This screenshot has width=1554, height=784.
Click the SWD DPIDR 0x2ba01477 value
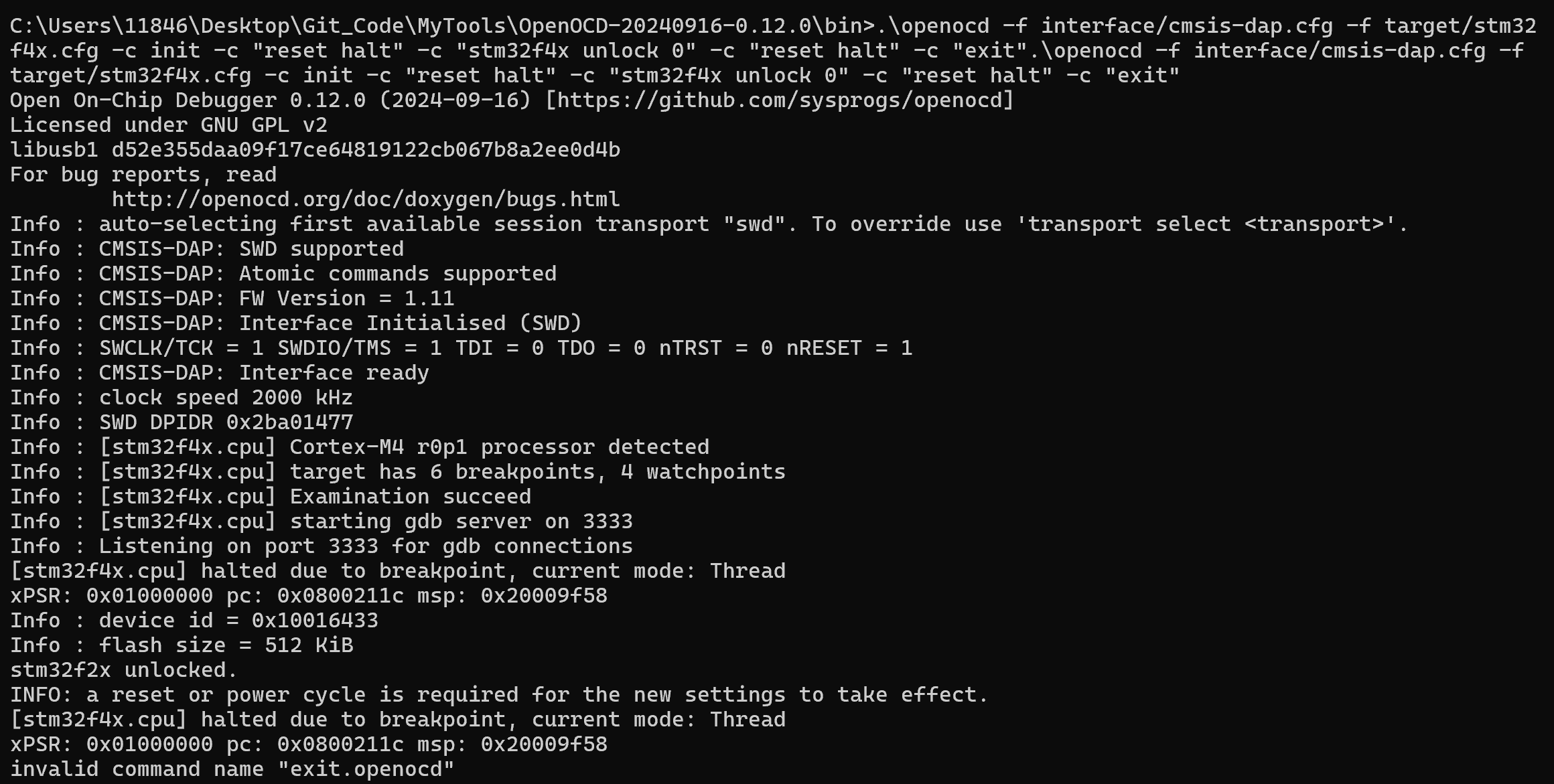click(290, 422)
